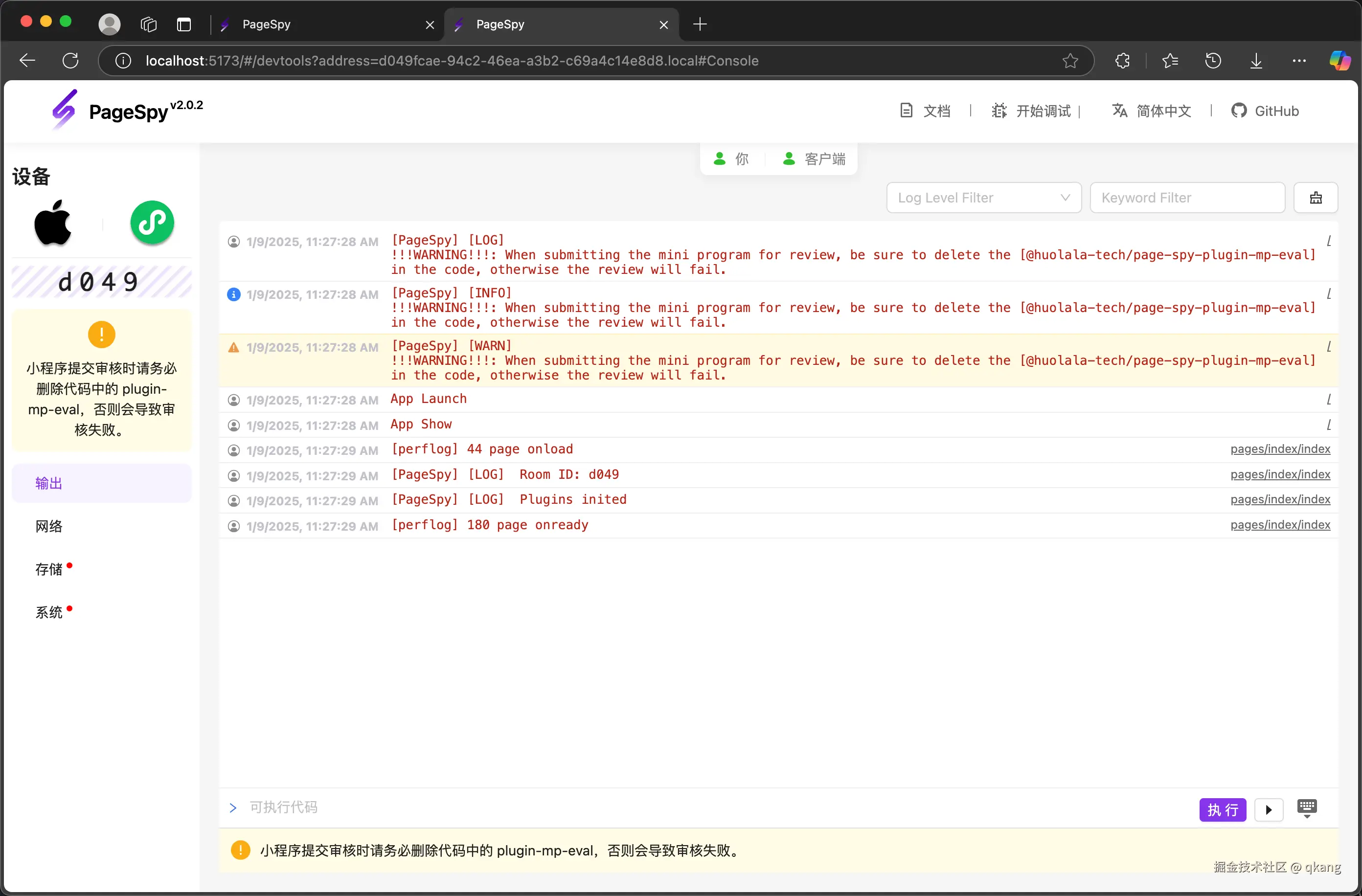Bookmark page with the star icon
Viewport: 1362px width, 896px height.
point(1070,61)
